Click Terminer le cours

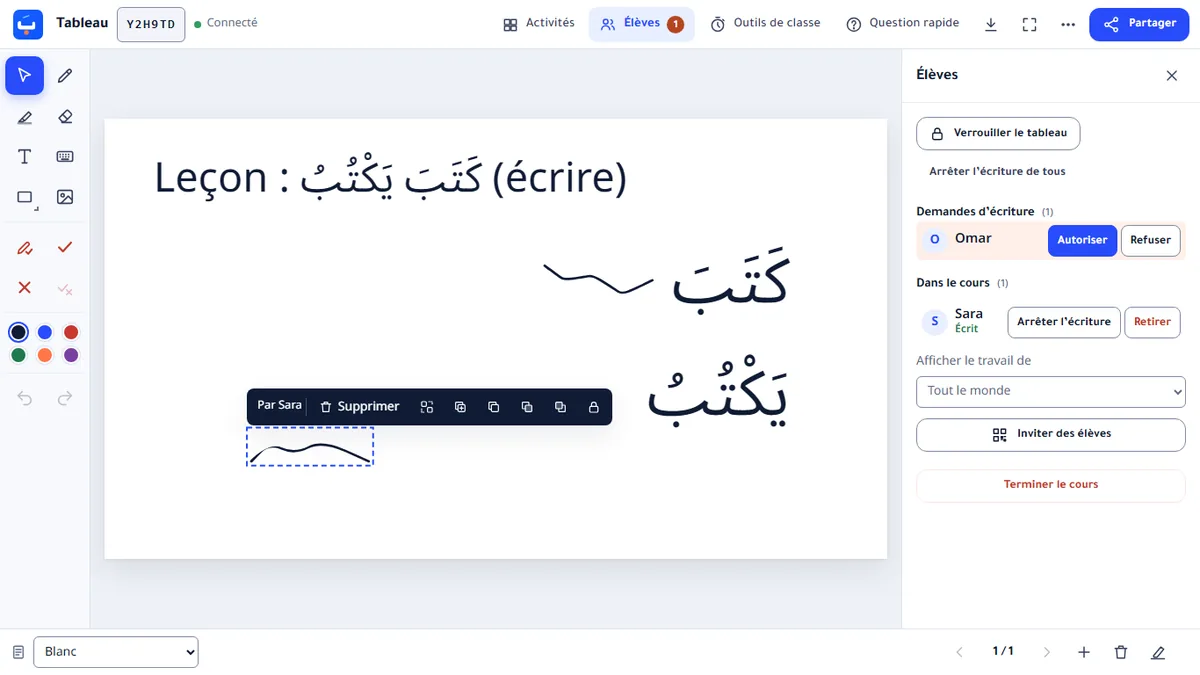point(1051,485)
